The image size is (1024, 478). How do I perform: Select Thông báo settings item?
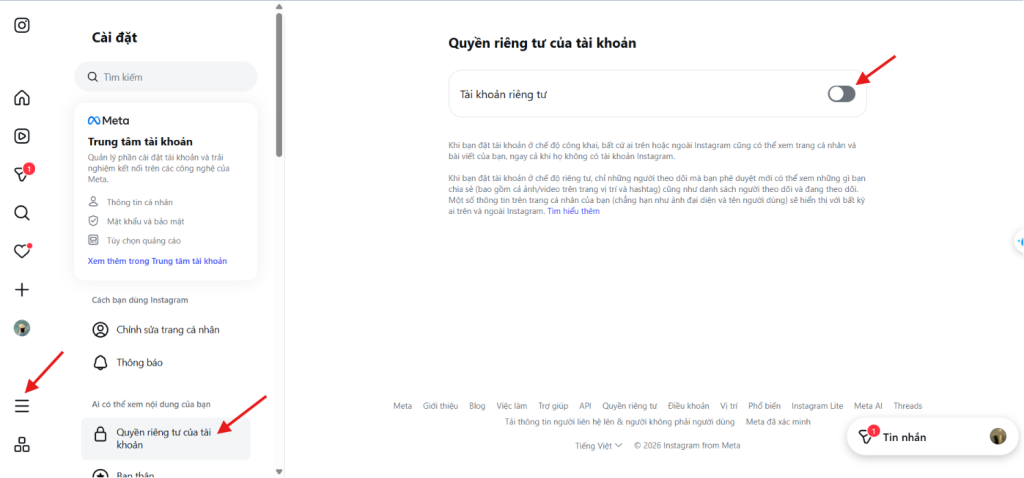(x=166, y=362)
